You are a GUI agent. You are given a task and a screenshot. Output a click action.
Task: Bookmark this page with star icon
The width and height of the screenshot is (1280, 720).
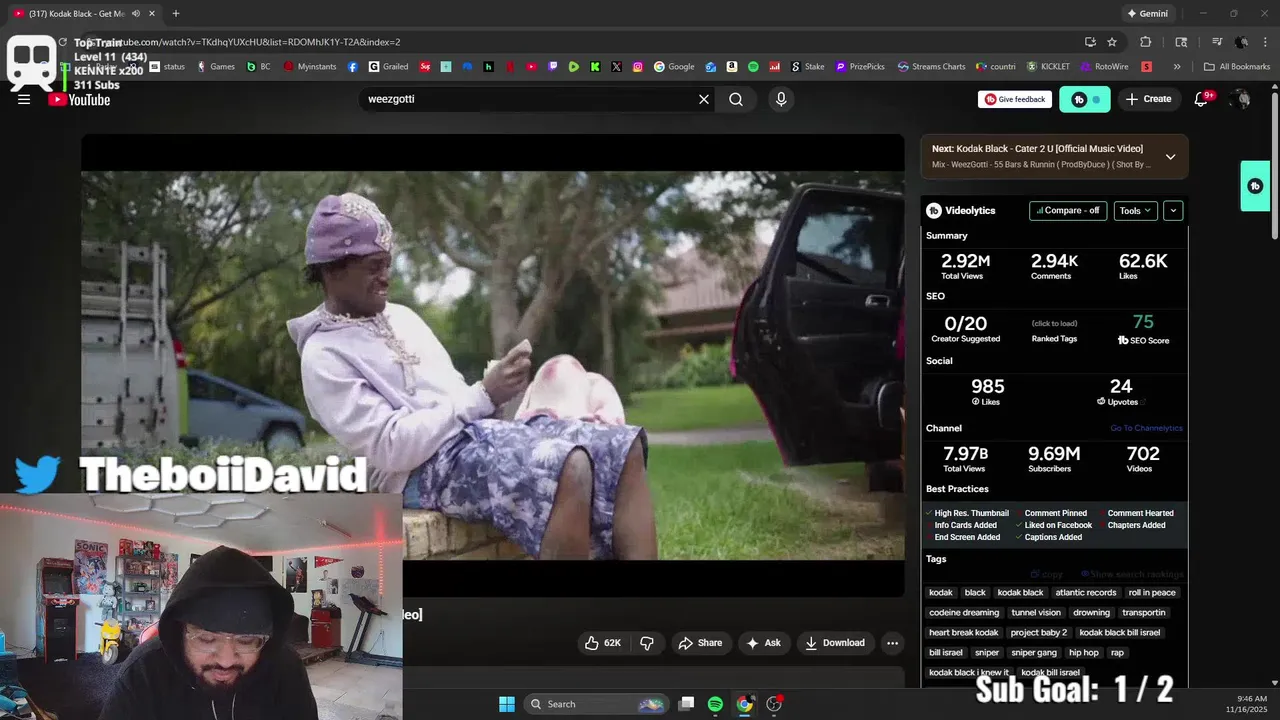[1112, 42]
